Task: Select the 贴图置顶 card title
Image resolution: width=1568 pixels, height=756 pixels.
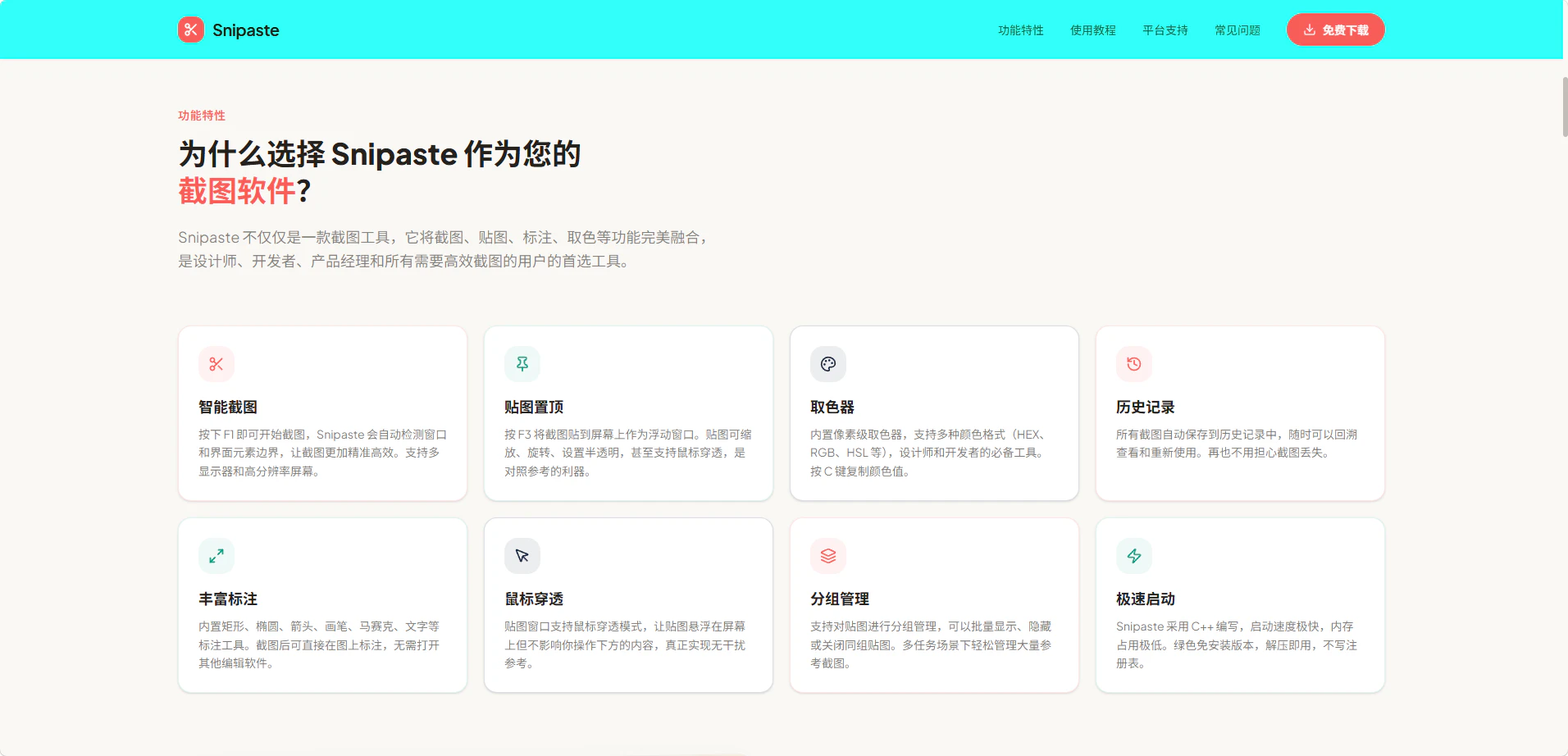Action: (x=534, y=408)
